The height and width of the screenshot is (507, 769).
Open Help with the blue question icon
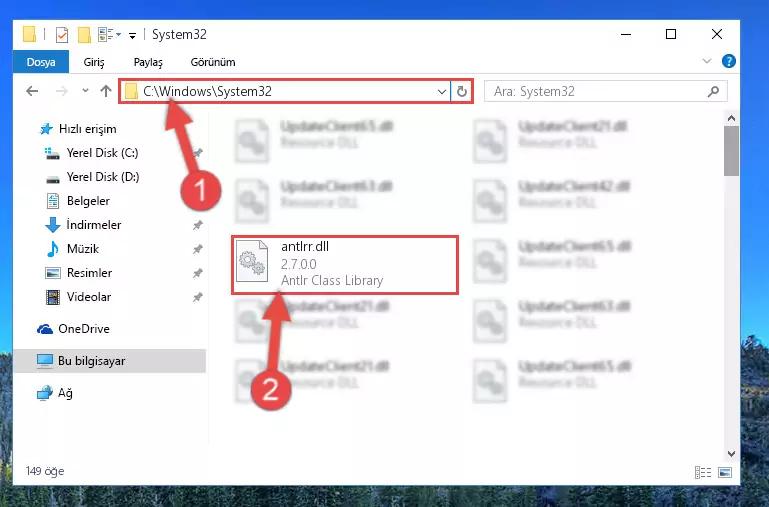click(x=728, y=61)
